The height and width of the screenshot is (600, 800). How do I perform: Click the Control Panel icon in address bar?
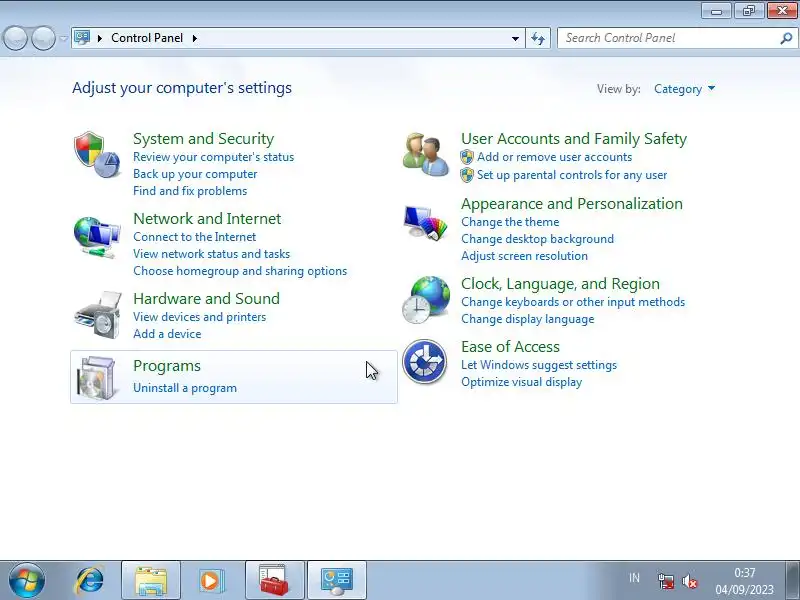(82, 38)
